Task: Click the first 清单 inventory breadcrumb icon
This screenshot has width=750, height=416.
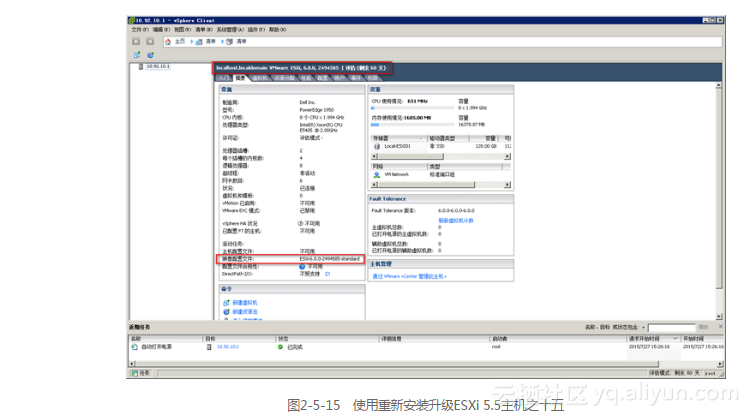Action: (x=199, y=42)
